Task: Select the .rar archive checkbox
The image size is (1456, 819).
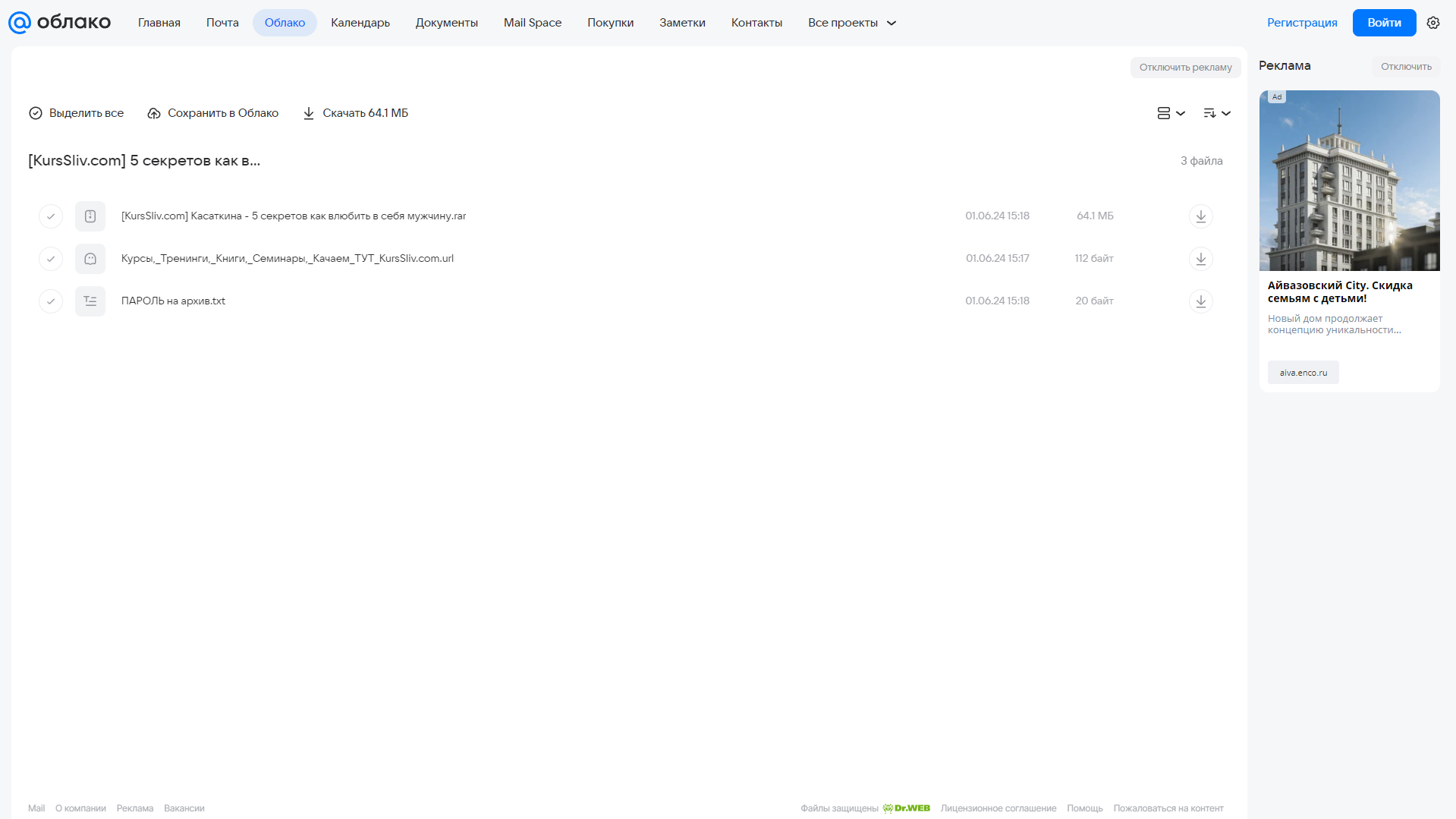Action: pos(51,216)
